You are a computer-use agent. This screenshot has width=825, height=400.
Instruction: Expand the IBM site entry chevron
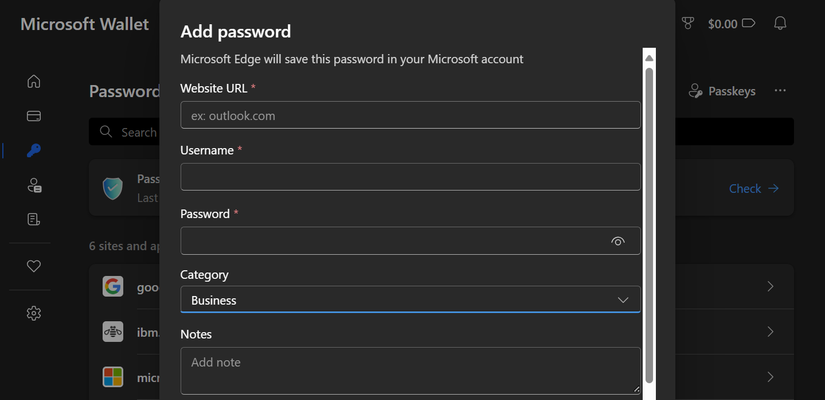point(770,332)
